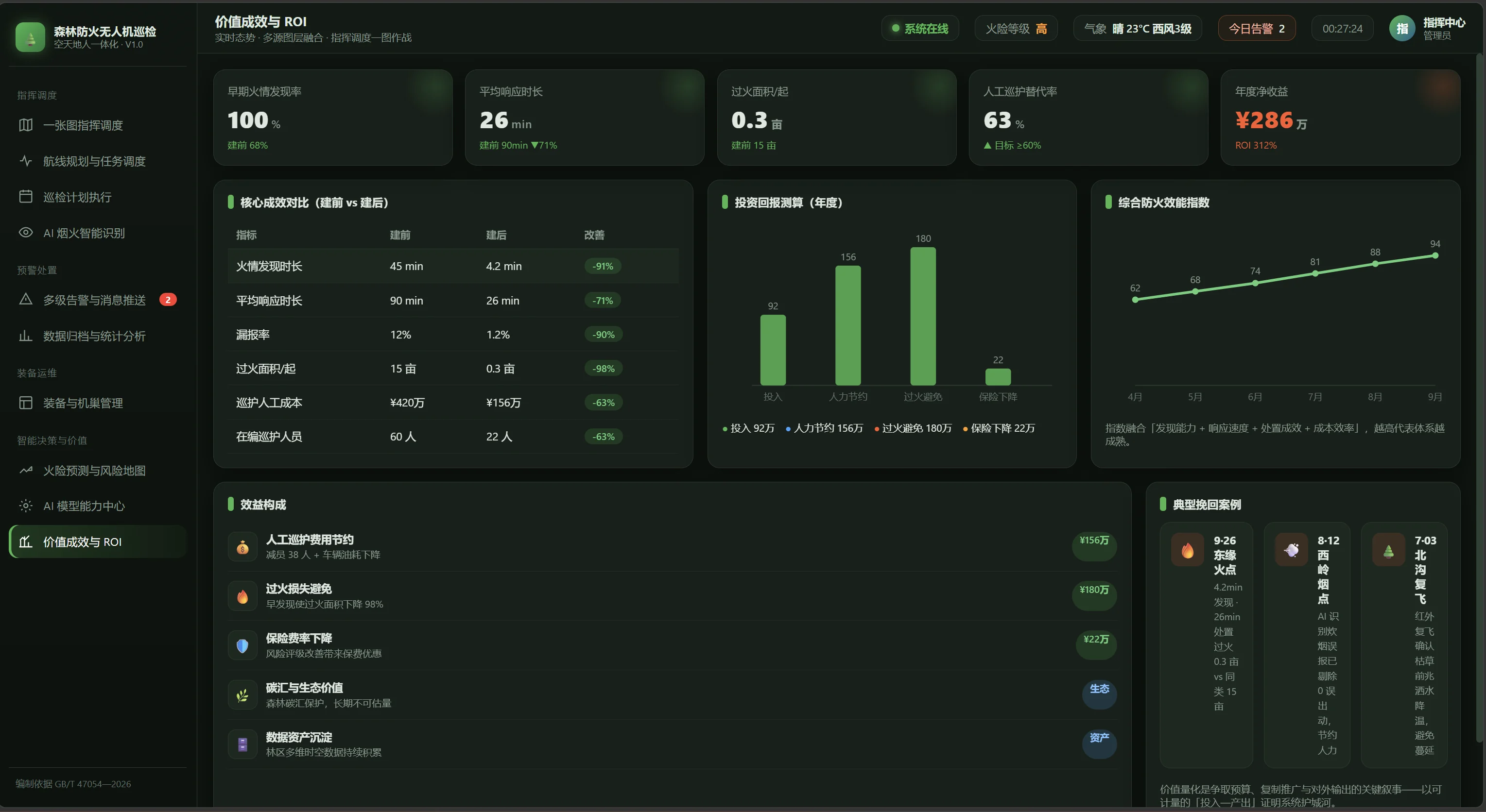This screenshot has width=1486, height=812.
Task: Open 一张图指挥调度 menu item
Action: 98,125
